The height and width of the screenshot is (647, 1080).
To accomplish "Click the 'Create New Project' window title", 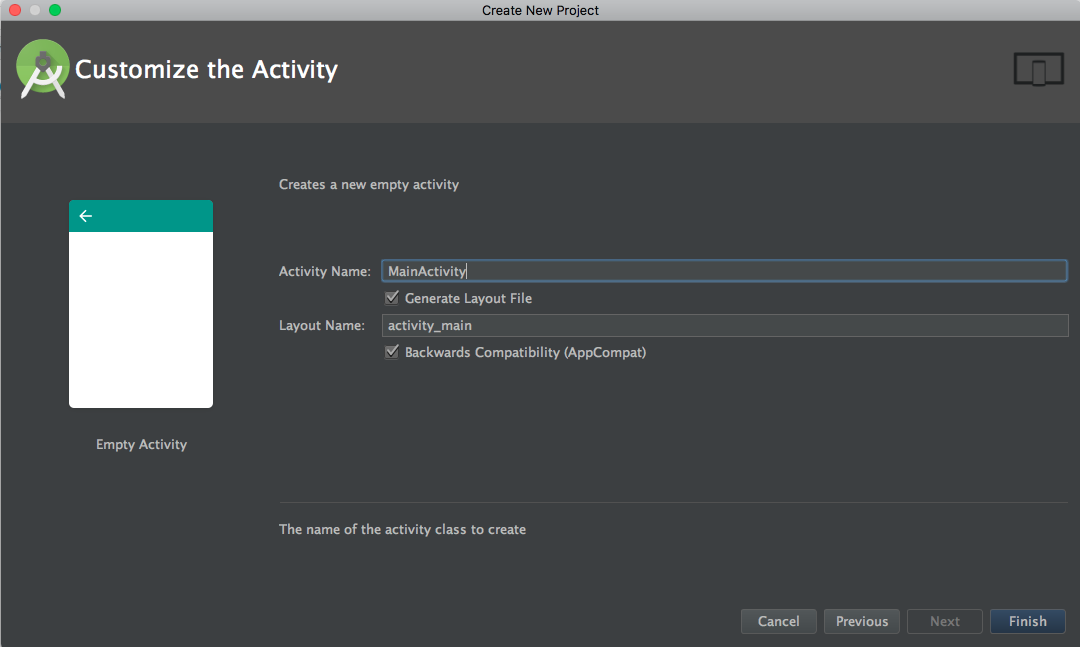I will (x=540, y=10).
